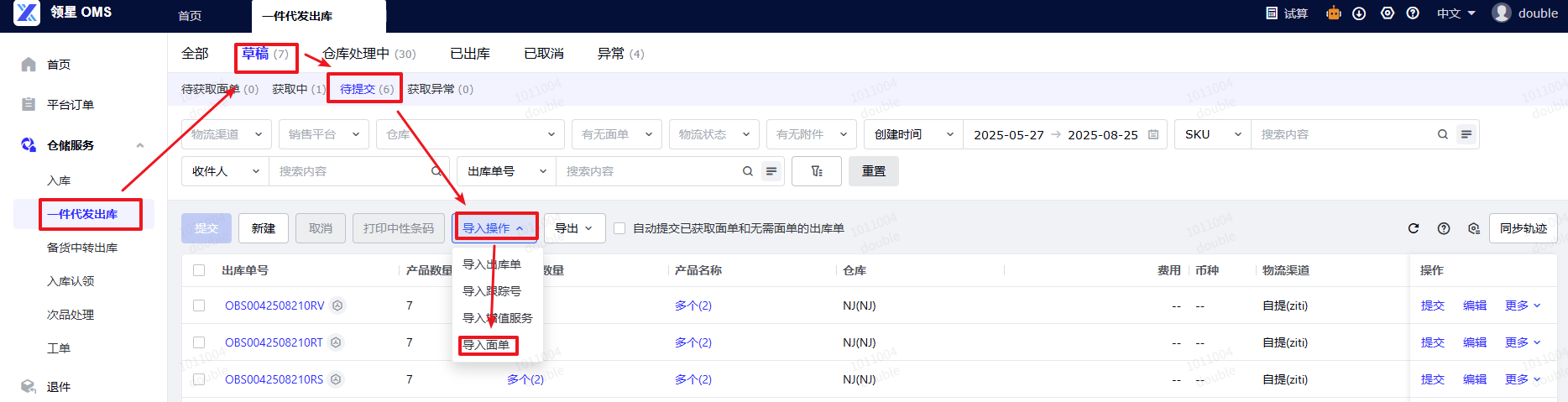Choose 导入面单 from the import menu
The width and height of the screenshot is (1568, 402).
[x=486, y=345]
